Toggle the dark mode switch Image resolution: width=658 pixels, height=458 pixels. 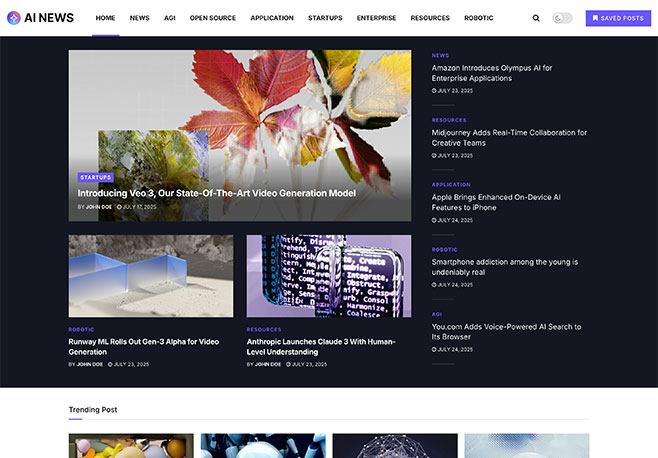point(562,18)
